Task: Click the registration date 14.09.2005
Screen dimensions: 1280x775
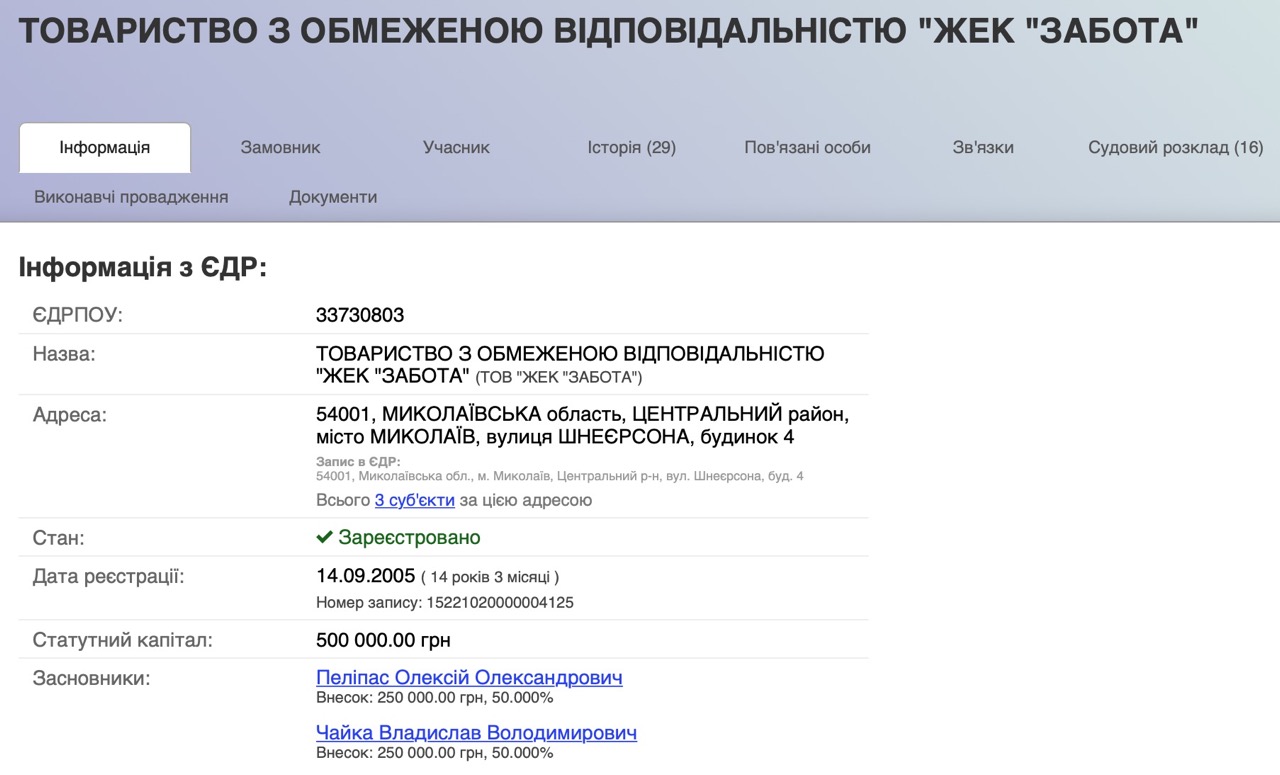Action: click(x=364, y=576)
